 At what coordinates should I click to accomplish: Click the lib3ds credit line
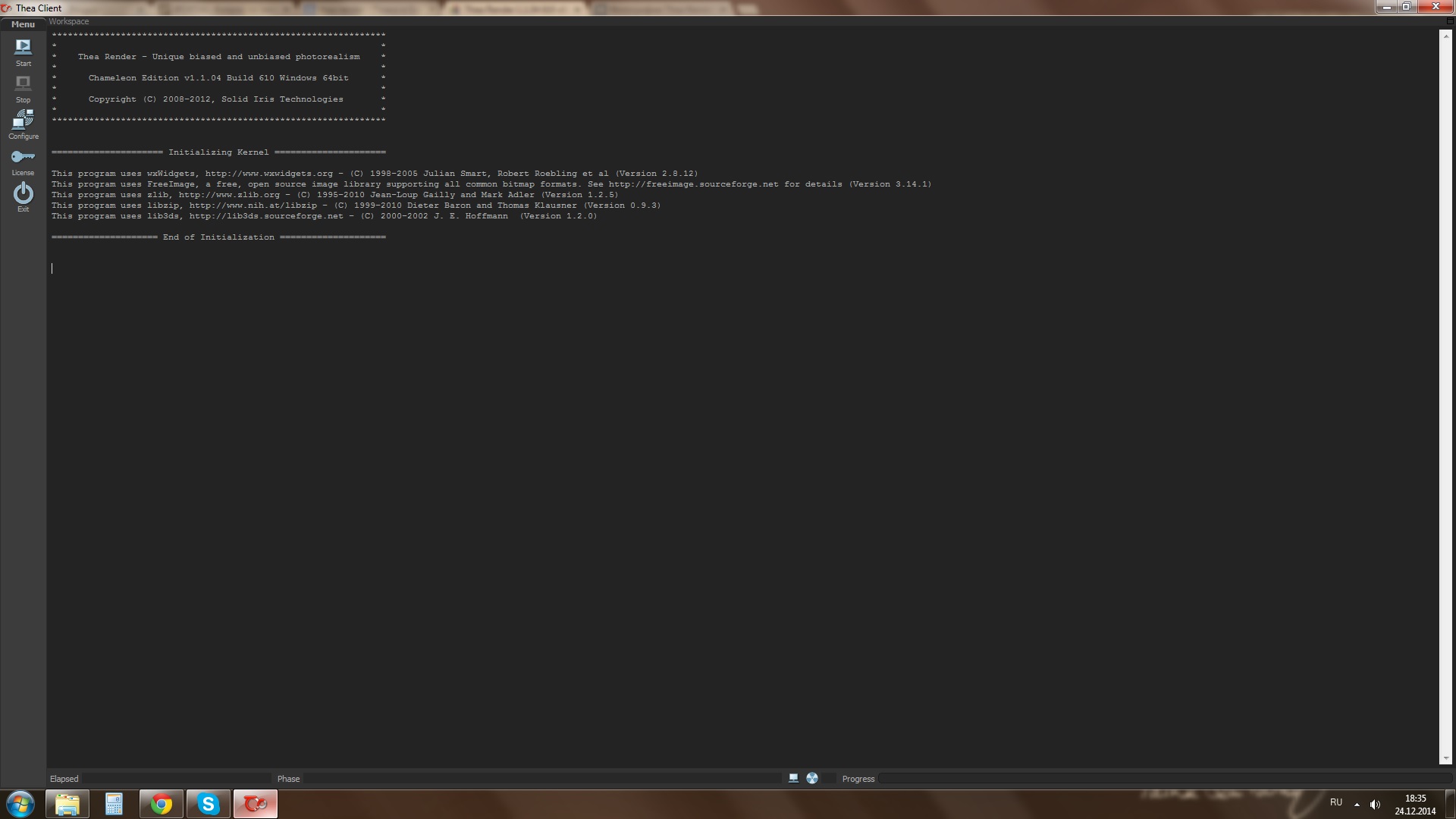(324, 216)
